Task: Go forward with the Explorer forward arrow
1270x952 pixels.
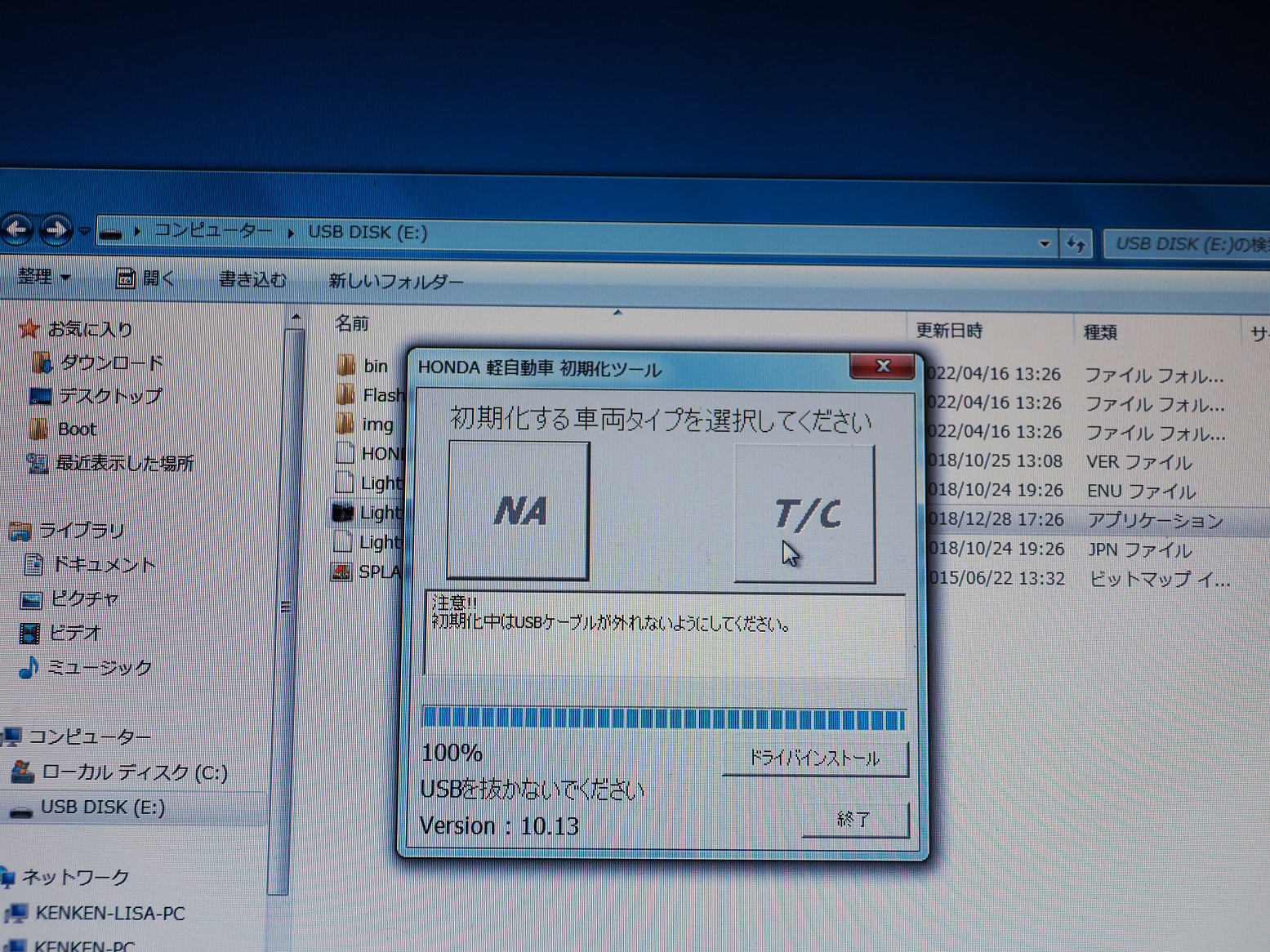Action: click(x=56, y=230)
